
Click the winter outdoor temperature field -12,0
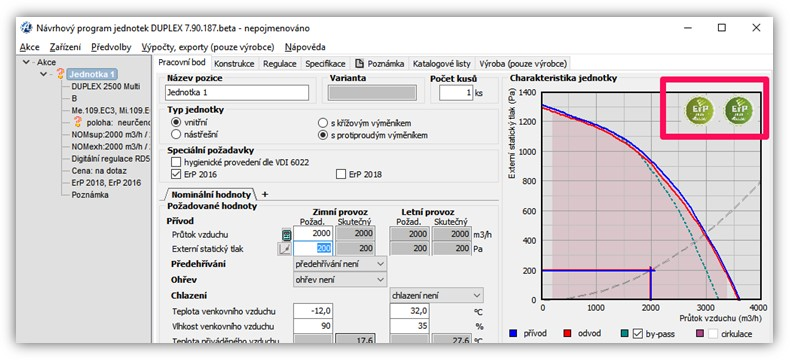(x=313, y=311)
